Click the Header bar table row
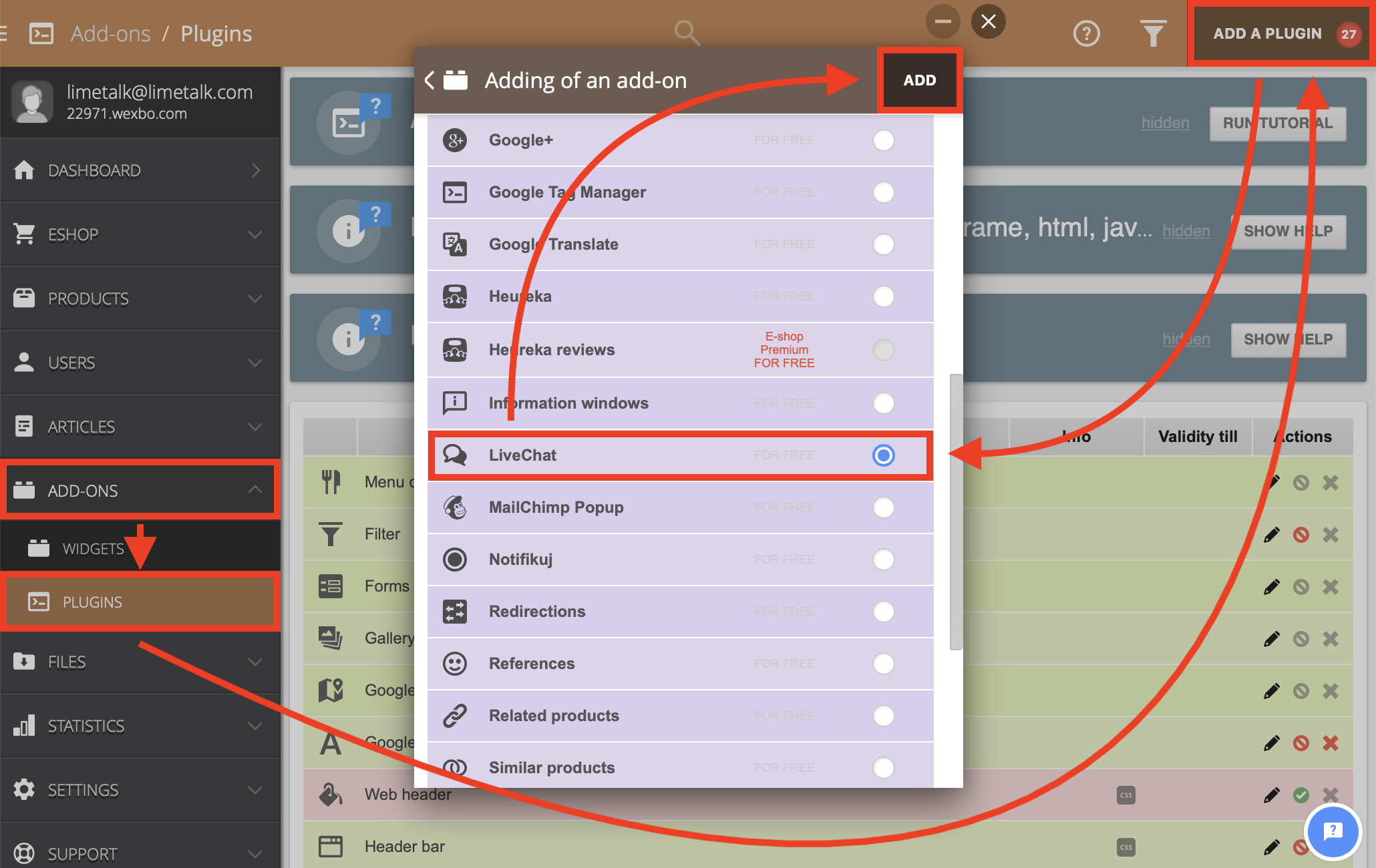 pos(828,847)
